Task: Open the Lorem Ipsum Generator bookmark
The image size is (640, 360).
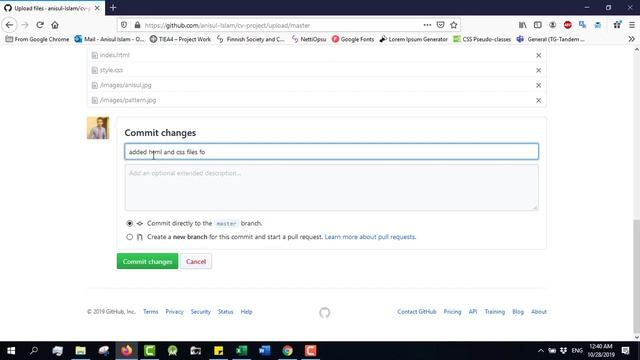Action: click(413, 39)
